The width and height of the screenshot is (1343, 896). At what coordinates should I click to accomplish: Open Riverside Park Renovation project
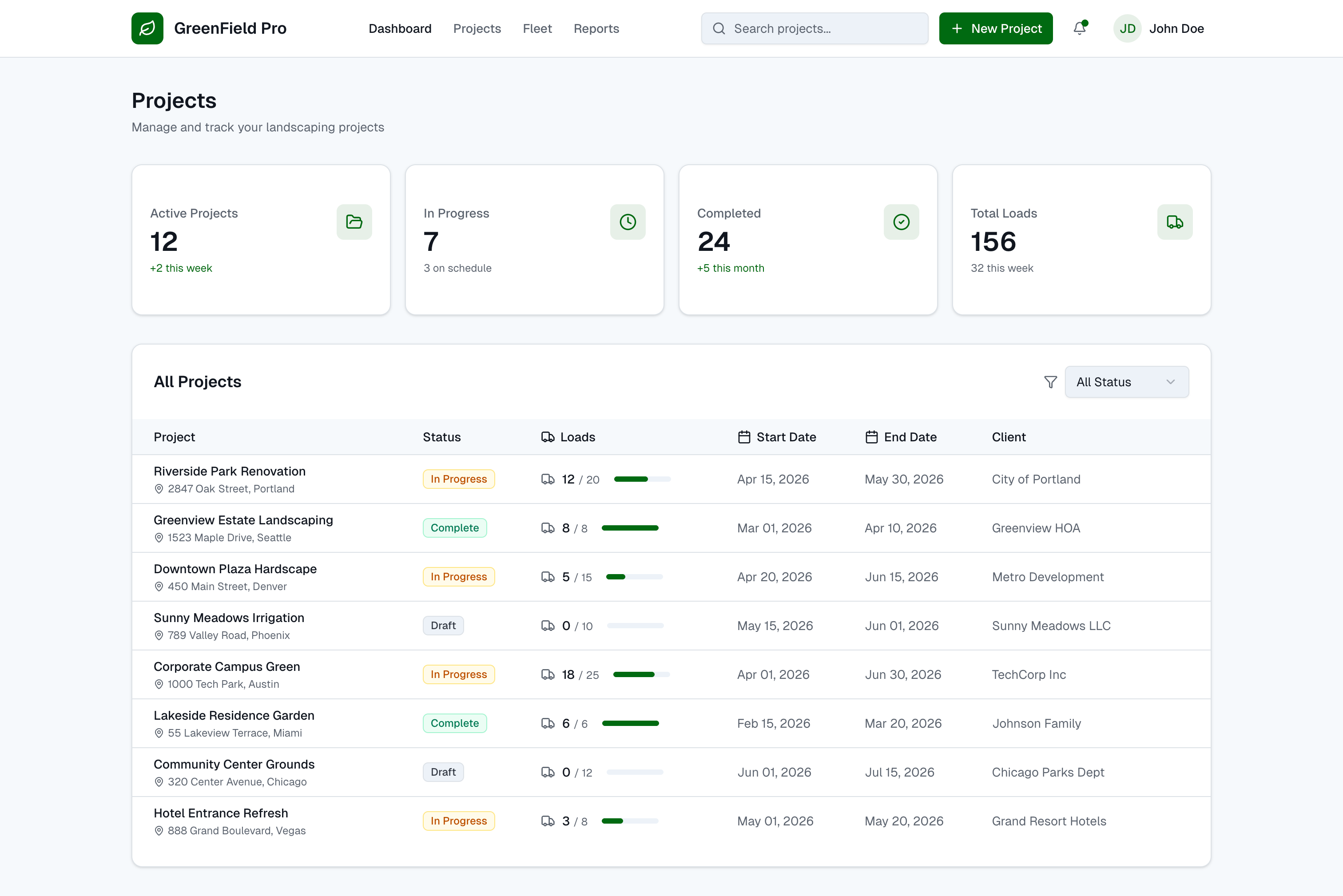pos(229,471)
